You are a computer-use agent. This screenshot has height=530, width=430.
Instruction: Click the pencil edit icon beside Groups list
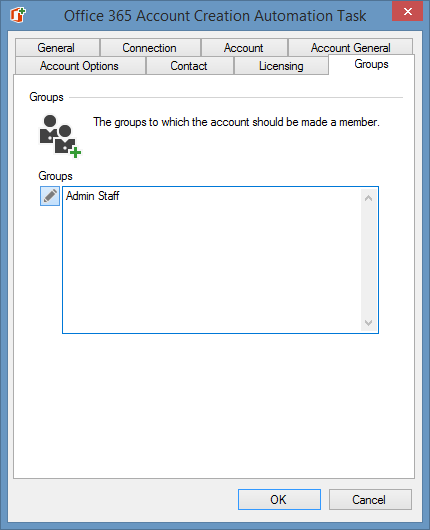(x=50, y=196)
